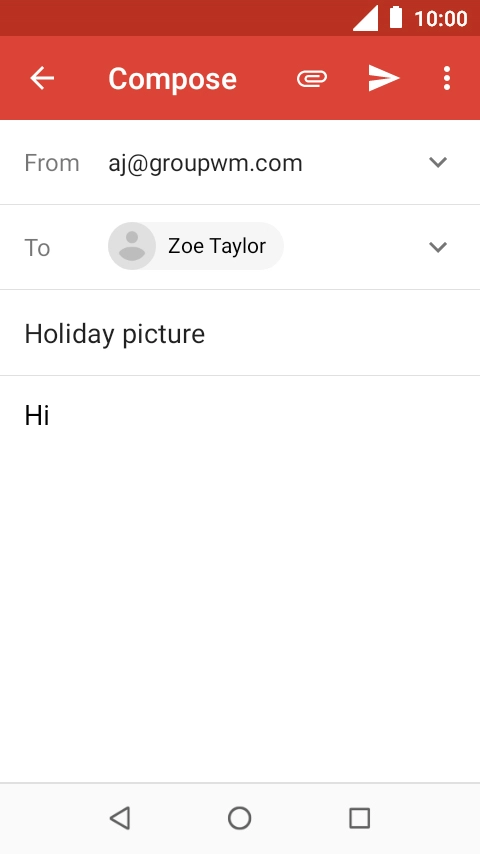Screen dimensions: 480x854
Task: Tap the Android home circle button
Action: [240, 818]
